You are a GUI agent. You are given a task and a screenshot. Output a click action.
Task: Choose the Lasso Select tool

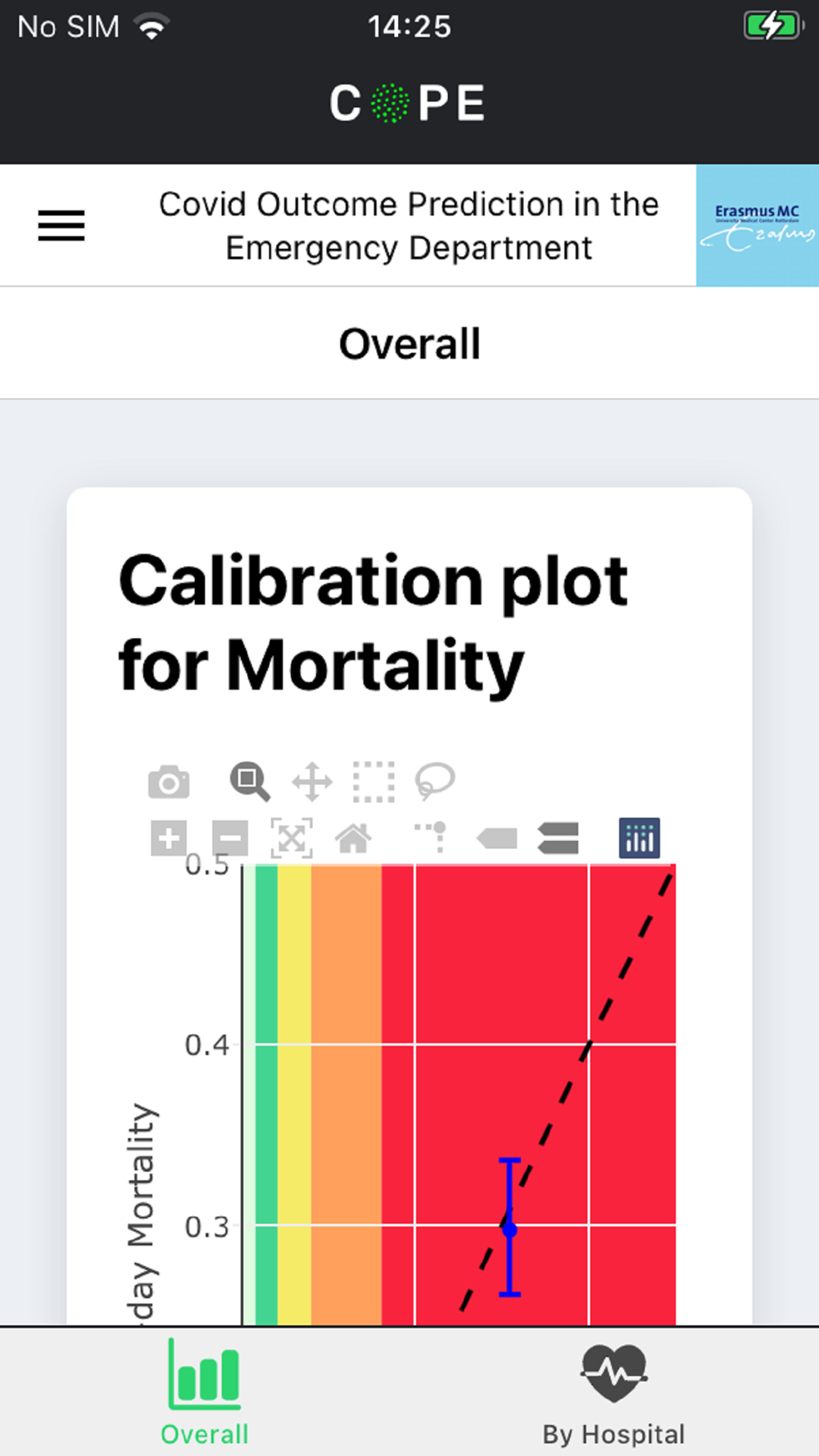click(435, 781)
